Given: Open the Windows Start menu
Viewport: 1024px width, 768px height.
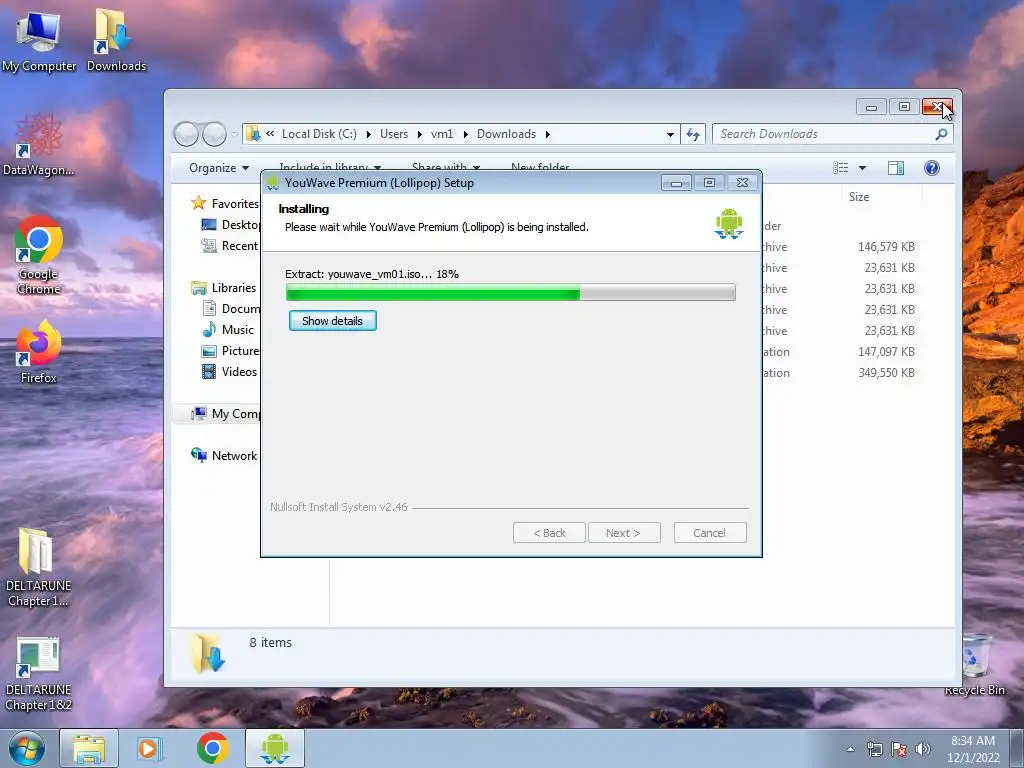Looking at the screenshot, I should [x=27, y=748].
